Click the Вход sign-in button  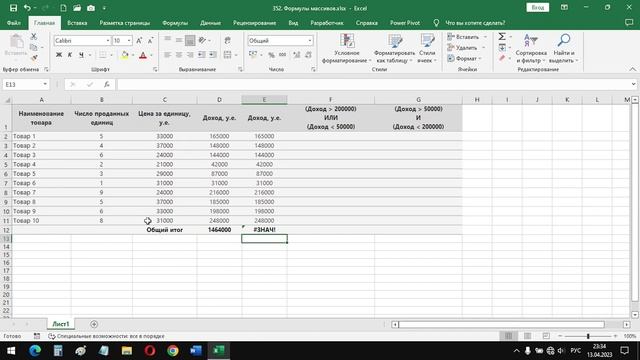pos(538,8)
